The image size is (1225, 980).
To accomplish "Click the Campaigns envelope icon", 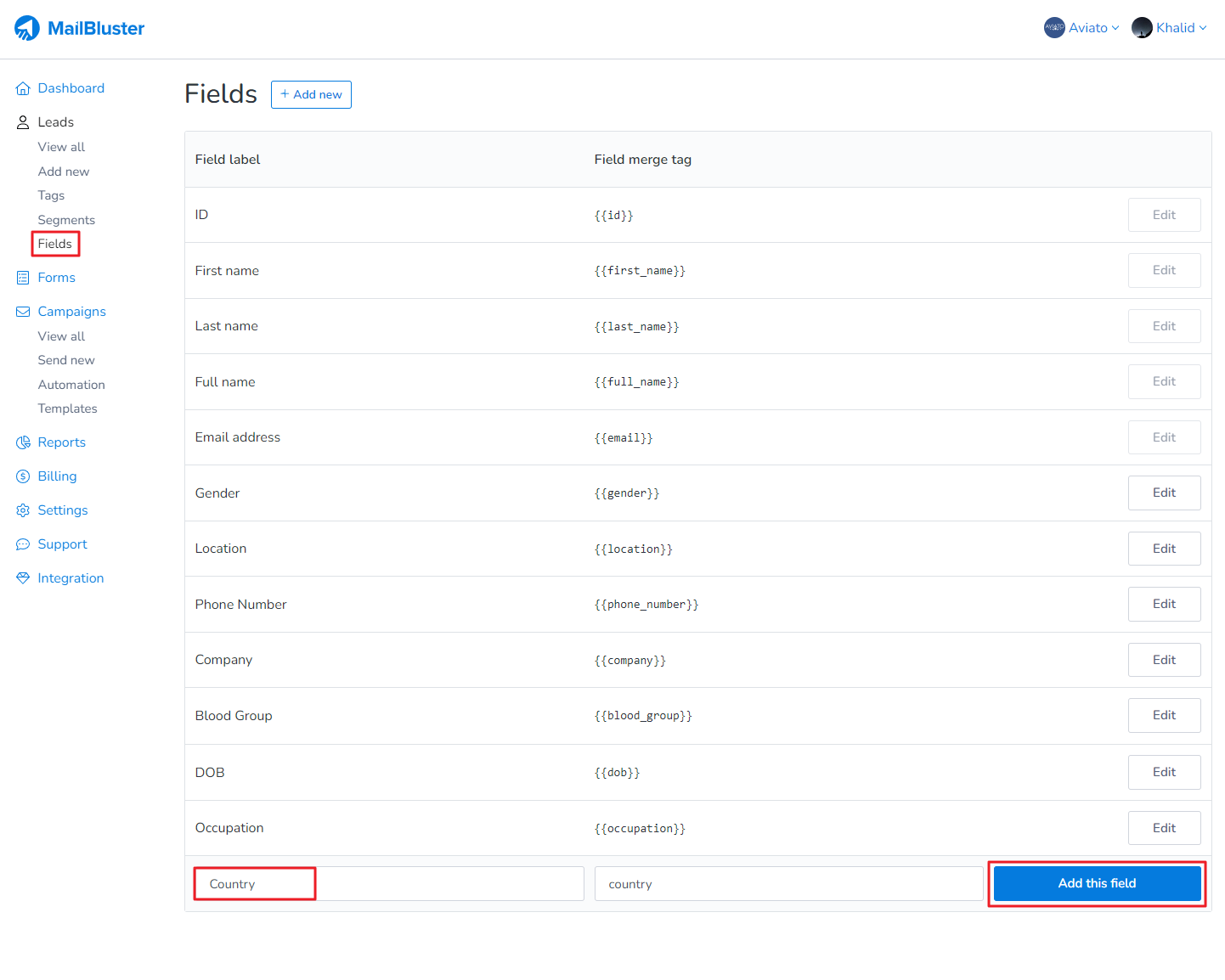I will pos(23,312).
